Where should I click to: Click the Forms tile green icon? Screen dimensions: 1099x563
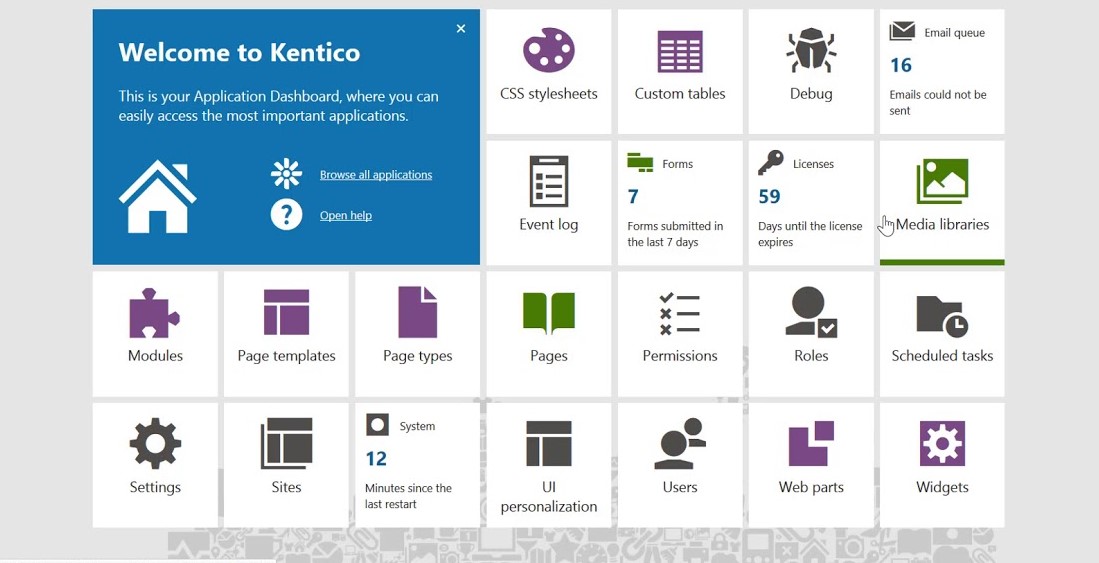640,162
